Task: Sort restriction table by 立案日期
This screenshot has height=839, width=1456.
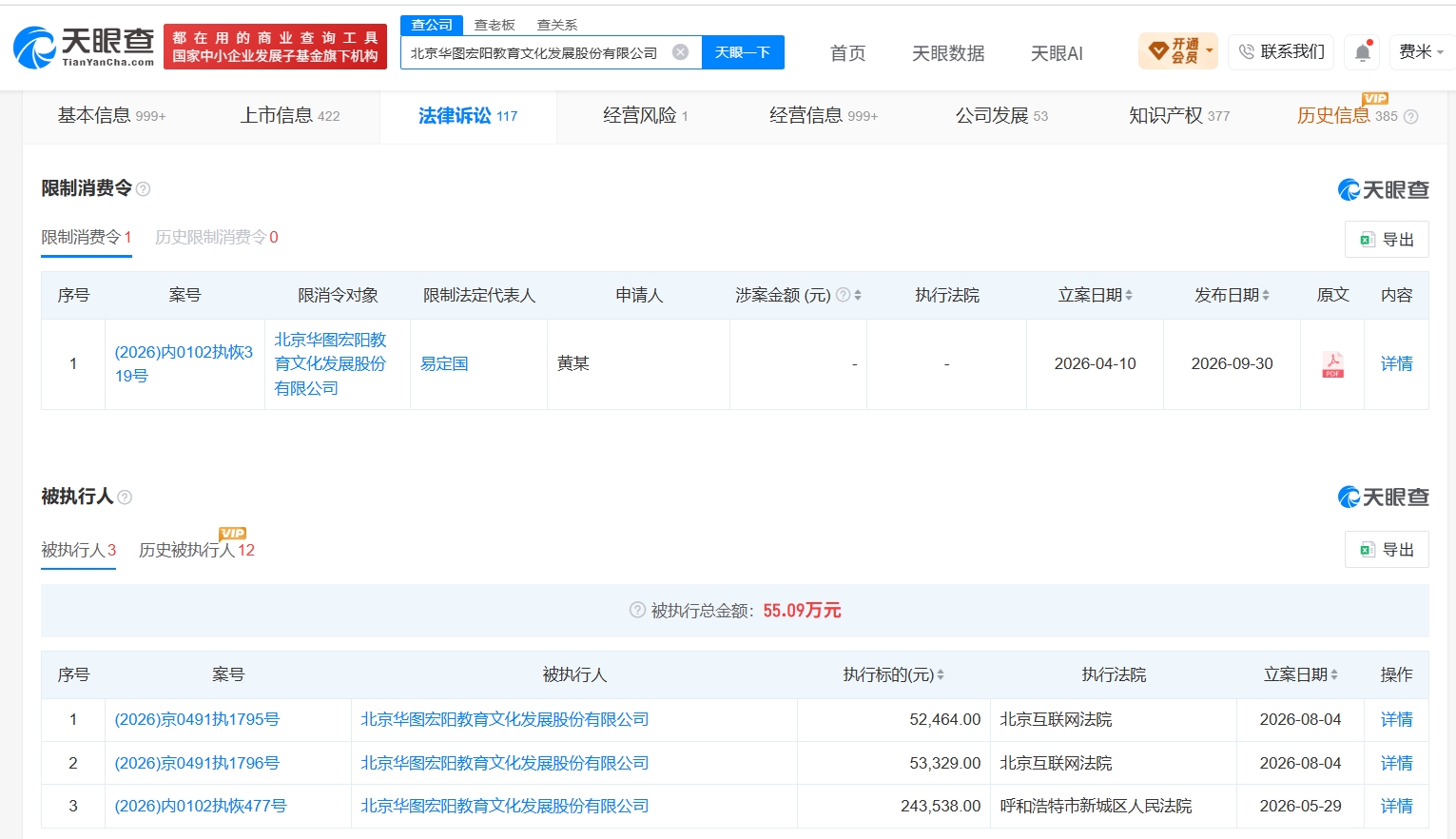Action: coord(1129,296)
